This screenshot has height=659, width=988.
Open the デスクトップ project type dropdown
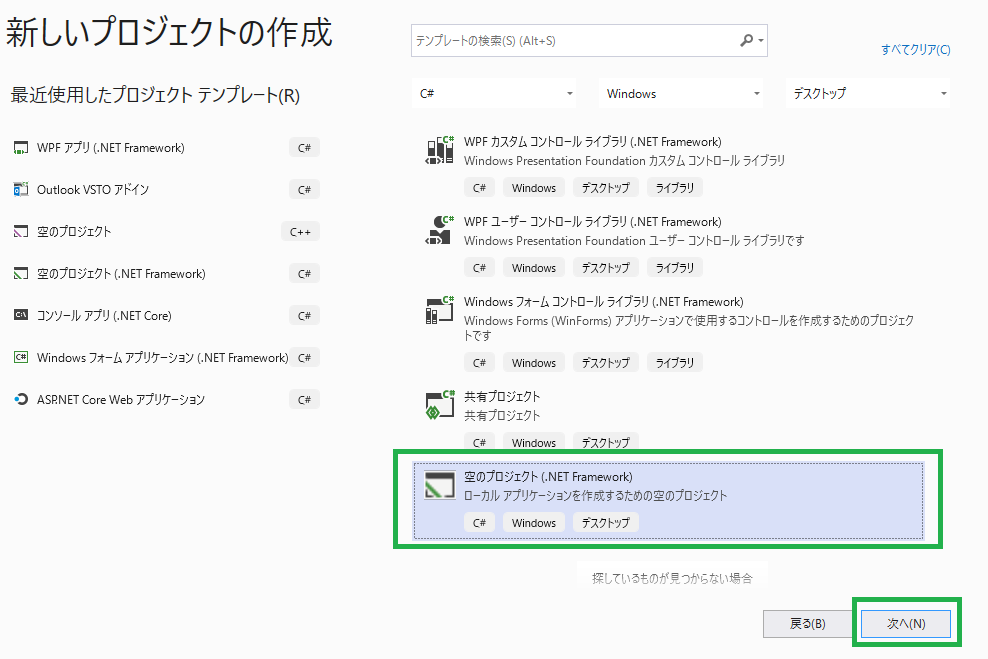point(868,93)
